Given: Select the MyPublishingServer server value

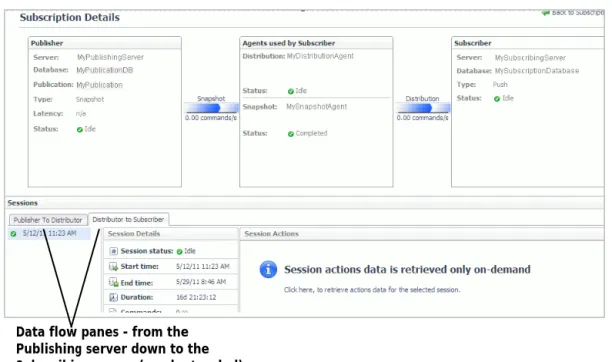Looking at the screenshot, I should 110,57.
